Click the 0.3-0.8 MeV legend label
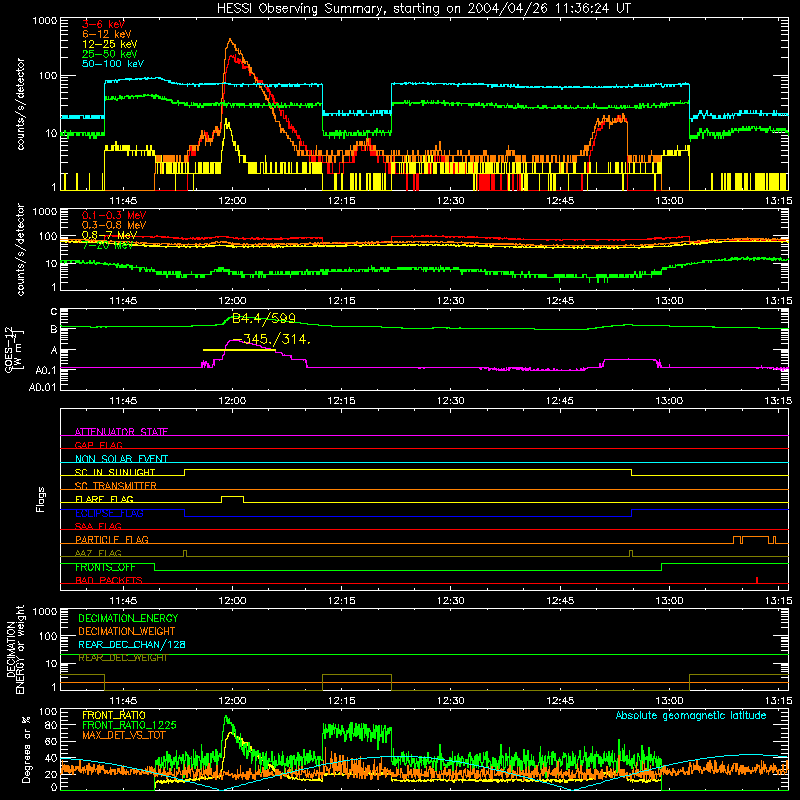This screenshot has width=800, height=800. tap(114, 225)
